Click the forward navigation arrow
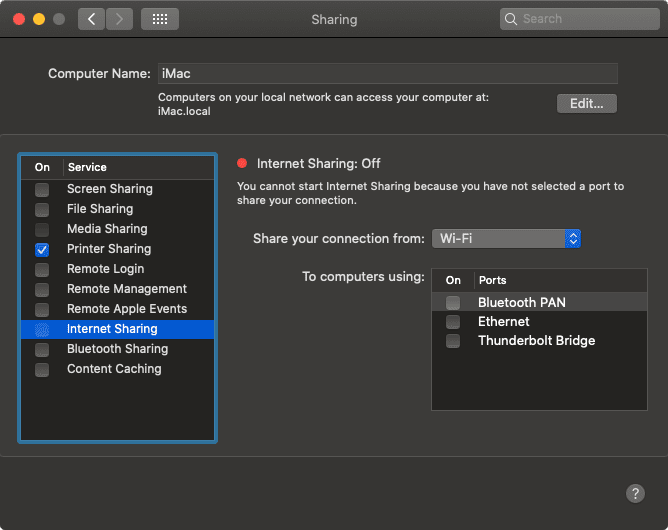This screenshot has height=530, width=668. 119,19
